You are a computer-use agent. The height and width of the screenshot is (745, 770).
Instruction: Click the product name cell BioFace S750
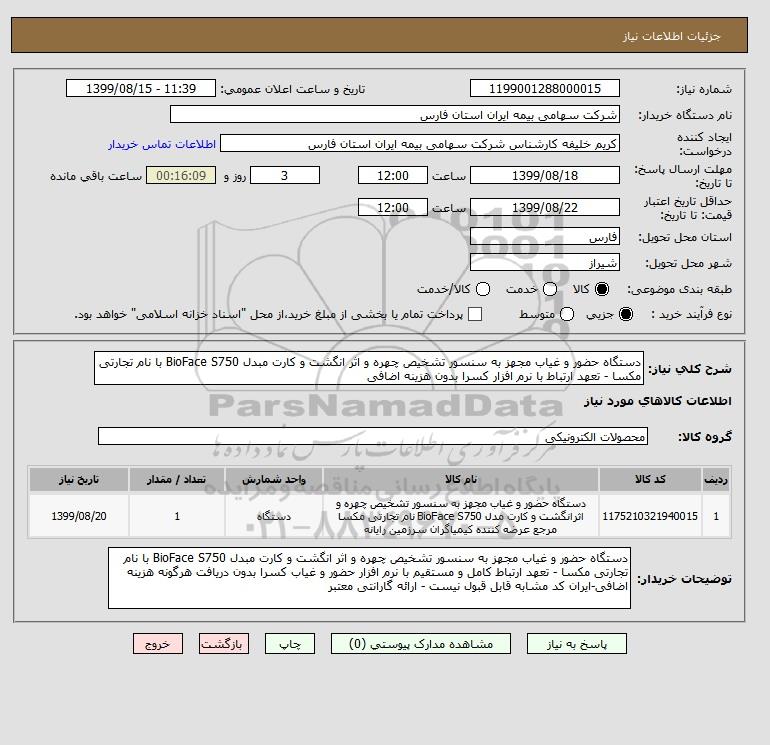point(461,517)
